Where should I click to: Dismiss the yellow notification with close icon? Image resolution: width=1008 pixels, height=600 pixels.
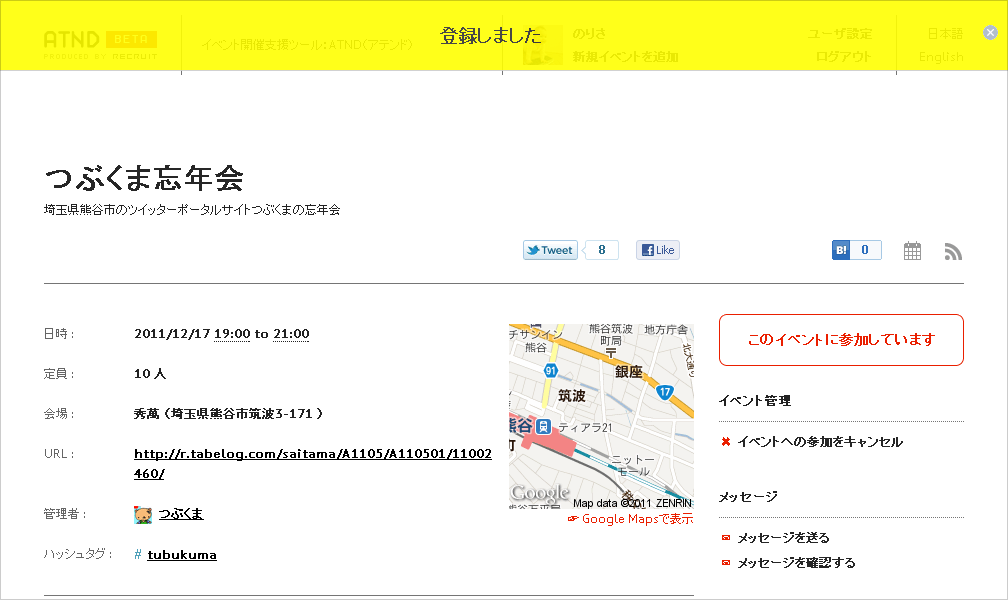(x=990, y=33)
